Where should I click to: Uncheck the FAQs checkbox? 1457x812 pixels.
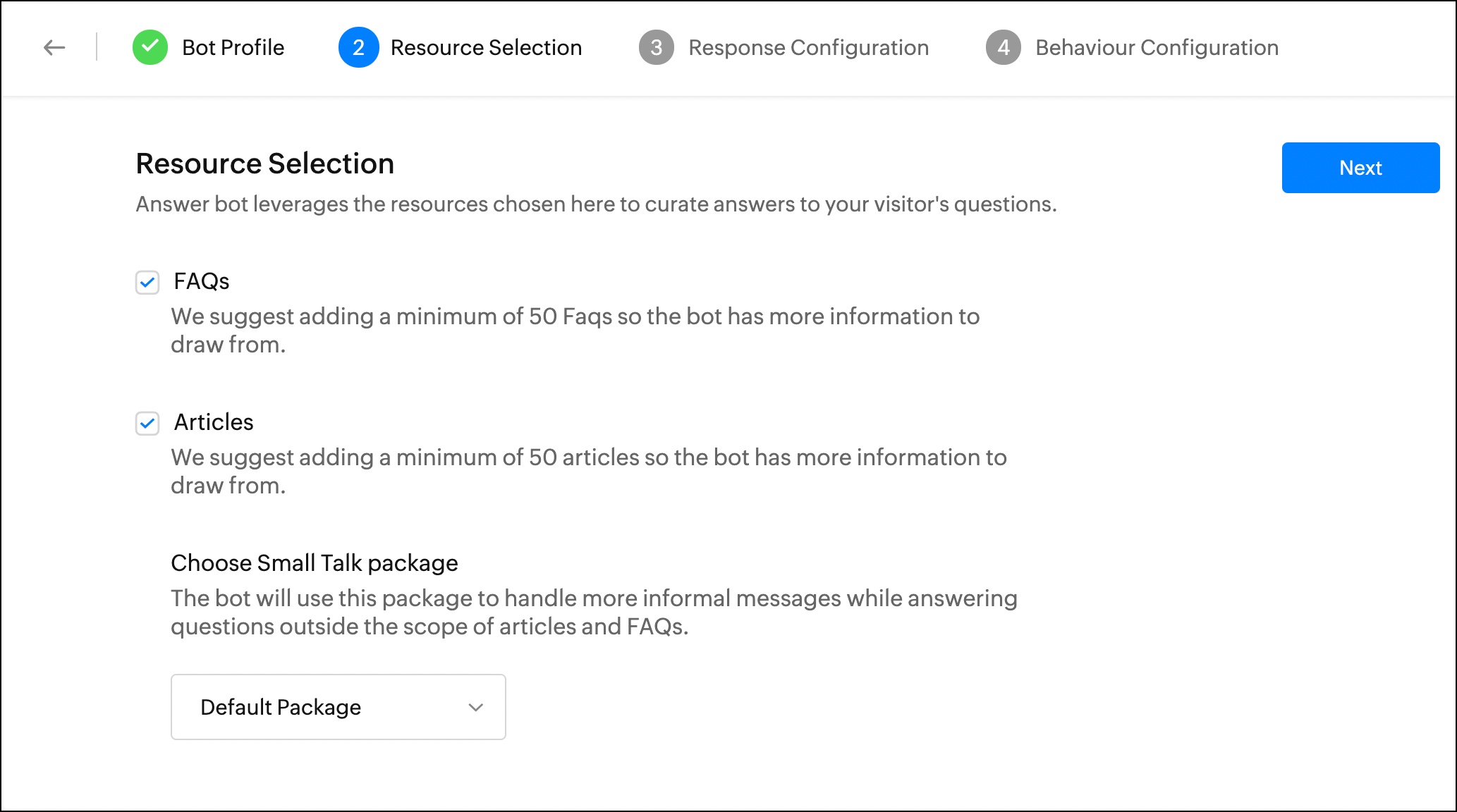147,283
